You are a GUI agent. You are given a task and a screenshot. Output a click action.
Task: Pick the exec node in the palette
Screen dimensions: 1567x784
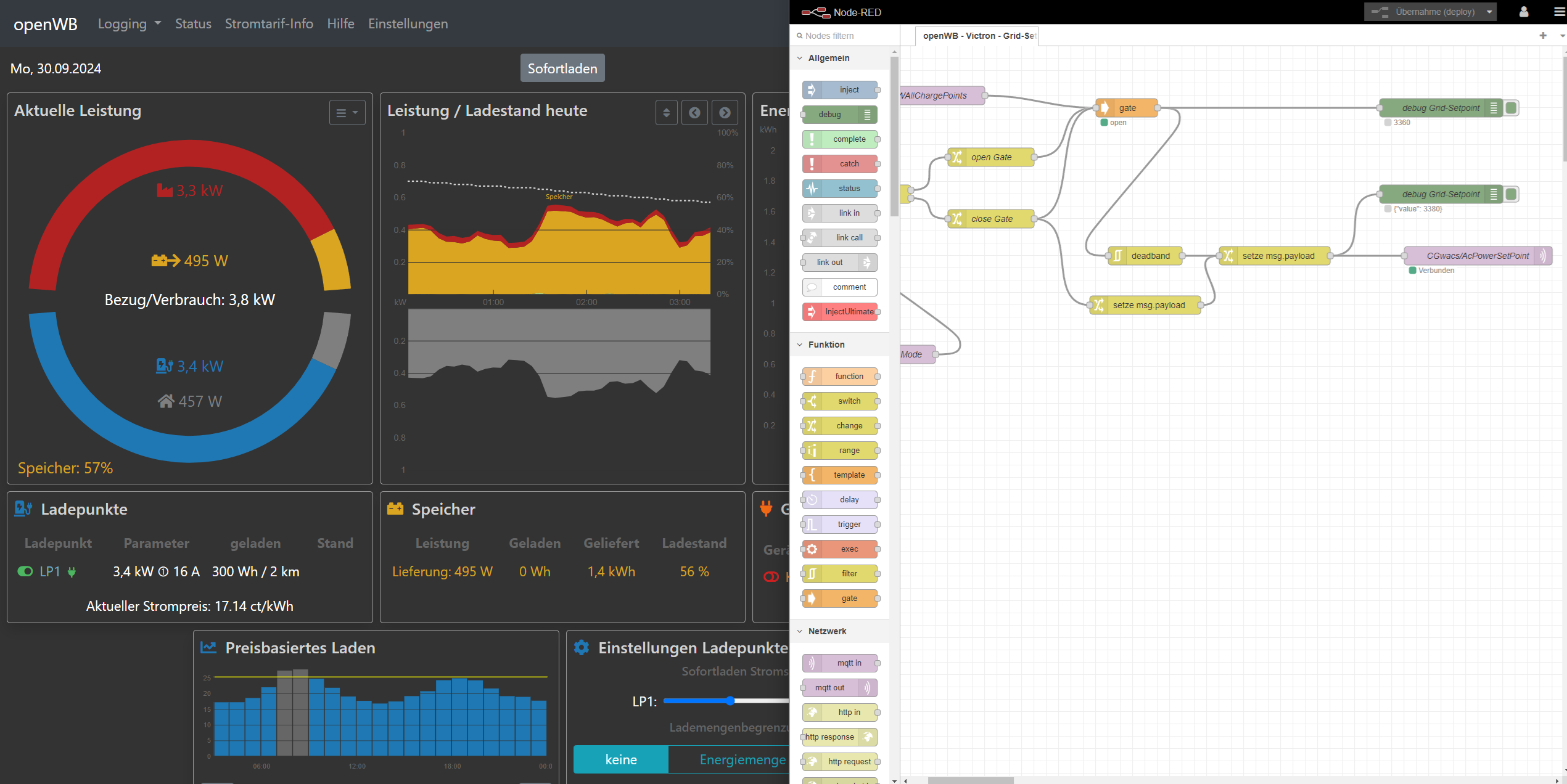coord(841,549)
